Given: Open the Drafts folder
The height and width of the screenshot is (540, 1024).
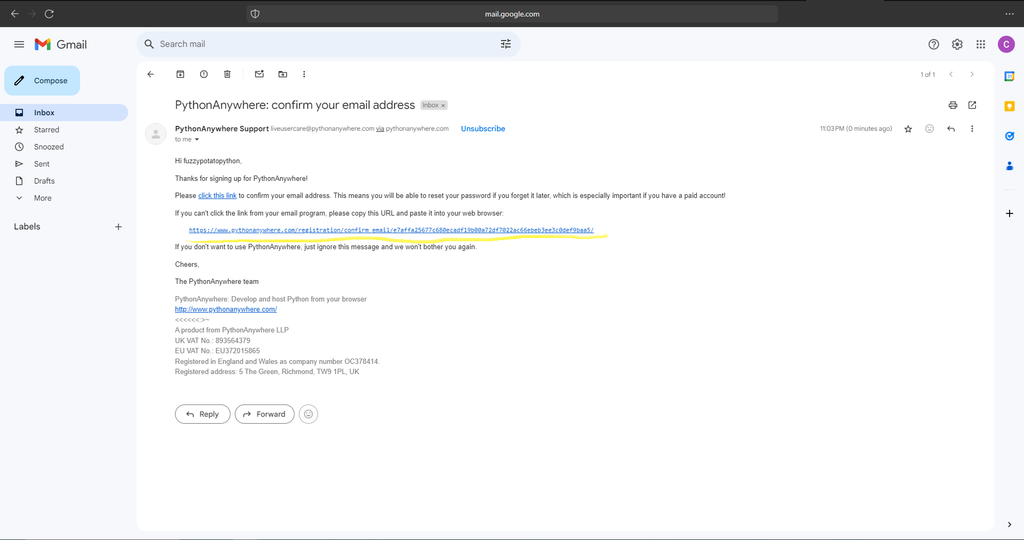Looking at the screenshot, I should 44,181.
